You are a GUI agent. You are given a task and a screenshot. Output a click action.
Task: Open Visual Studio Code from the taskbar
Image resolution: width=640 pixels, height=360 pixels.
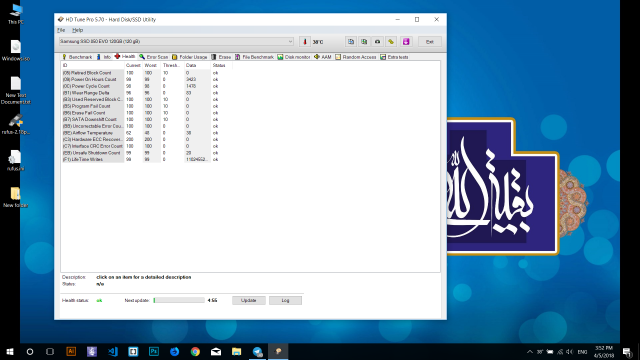[x=113, y=351]
